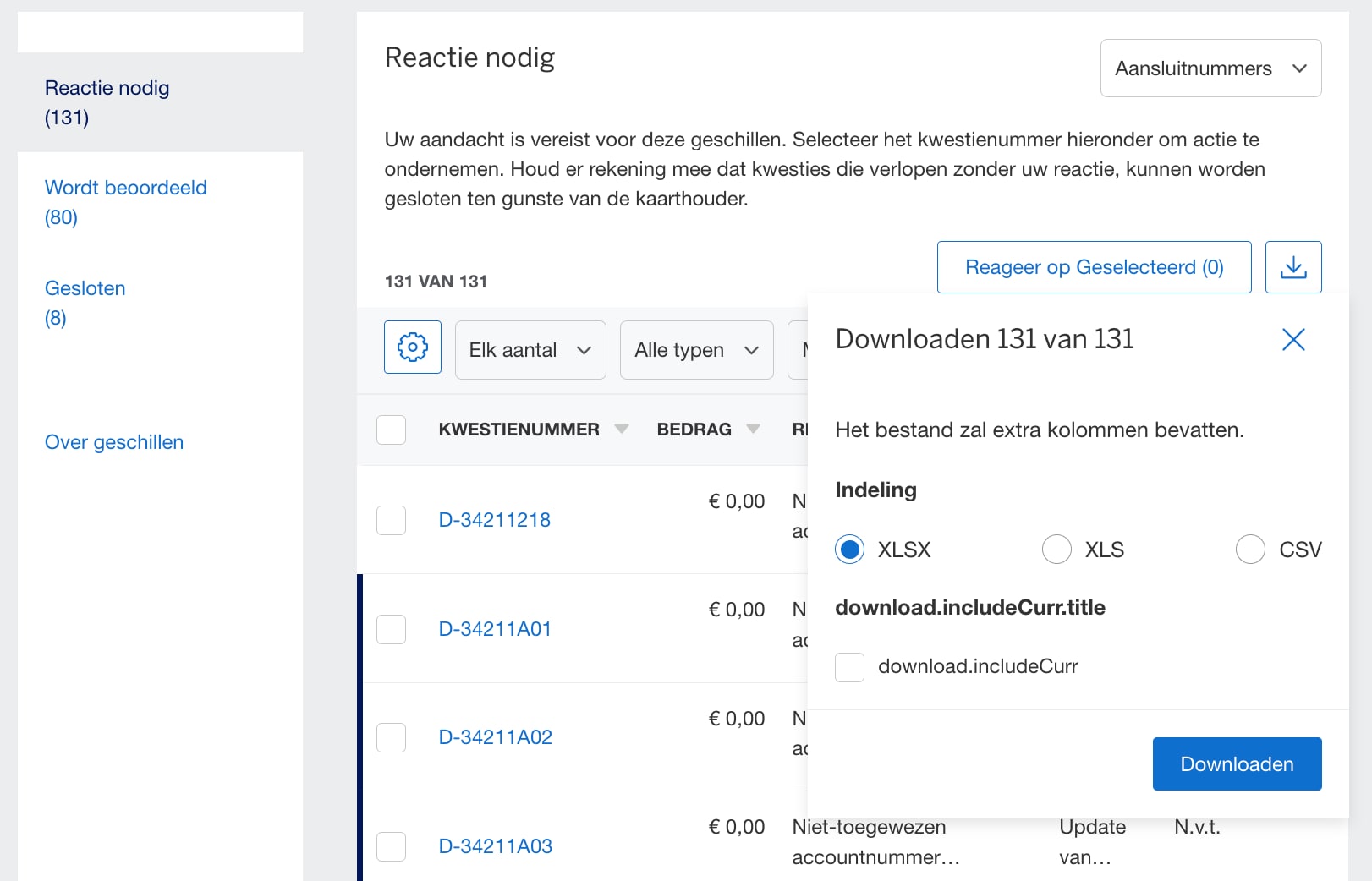Viewport: 1372px width, 881px height.
Task: Open dispute D-34211A03
Action: click(x=495, y=845)
